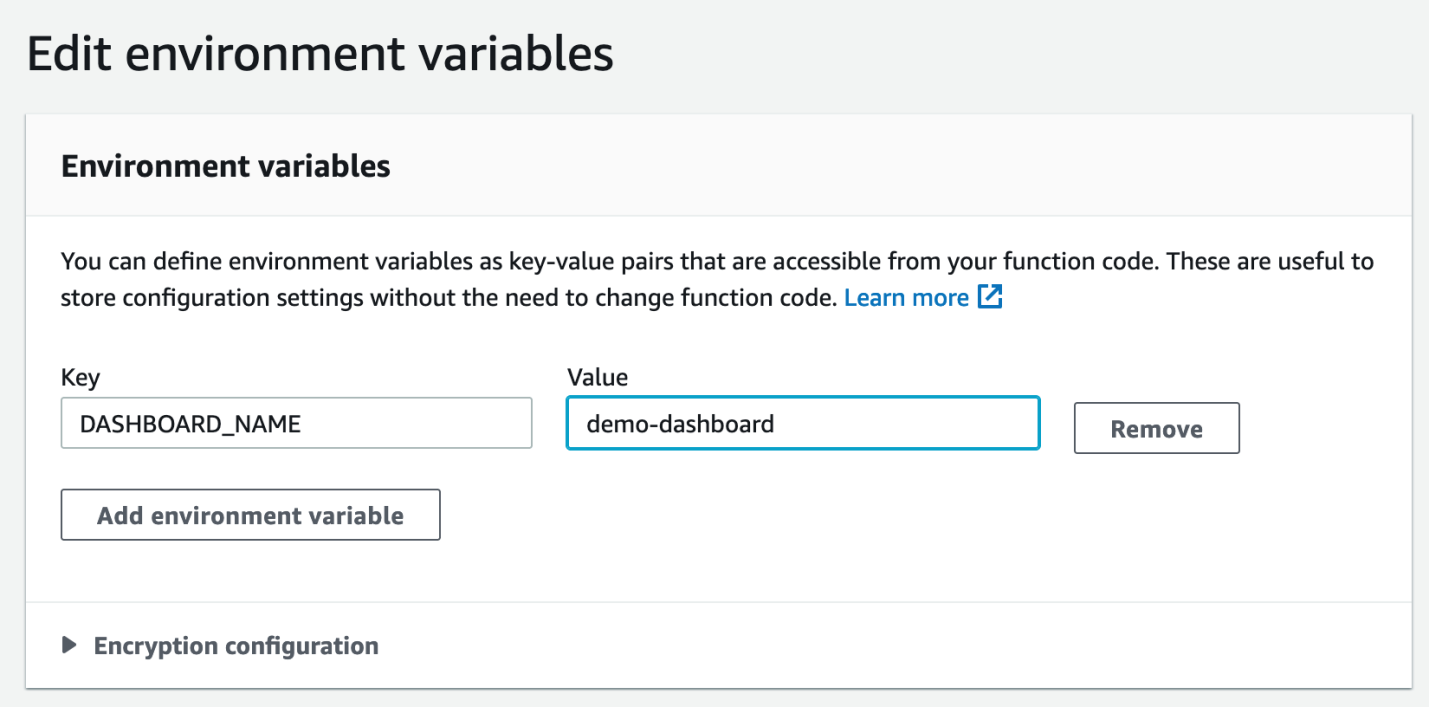Open the Learn more documentation link
The height and width of the screenshot is (707, 1429).
[905, 297]
